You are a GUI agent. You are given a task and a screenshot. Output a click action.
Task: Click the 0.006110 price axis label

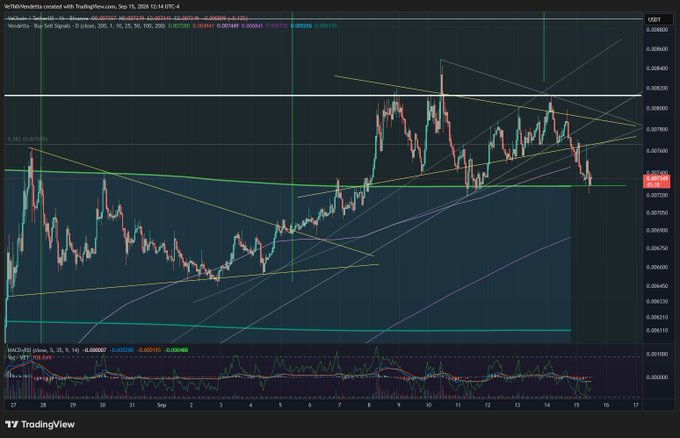tap(656, 330)
